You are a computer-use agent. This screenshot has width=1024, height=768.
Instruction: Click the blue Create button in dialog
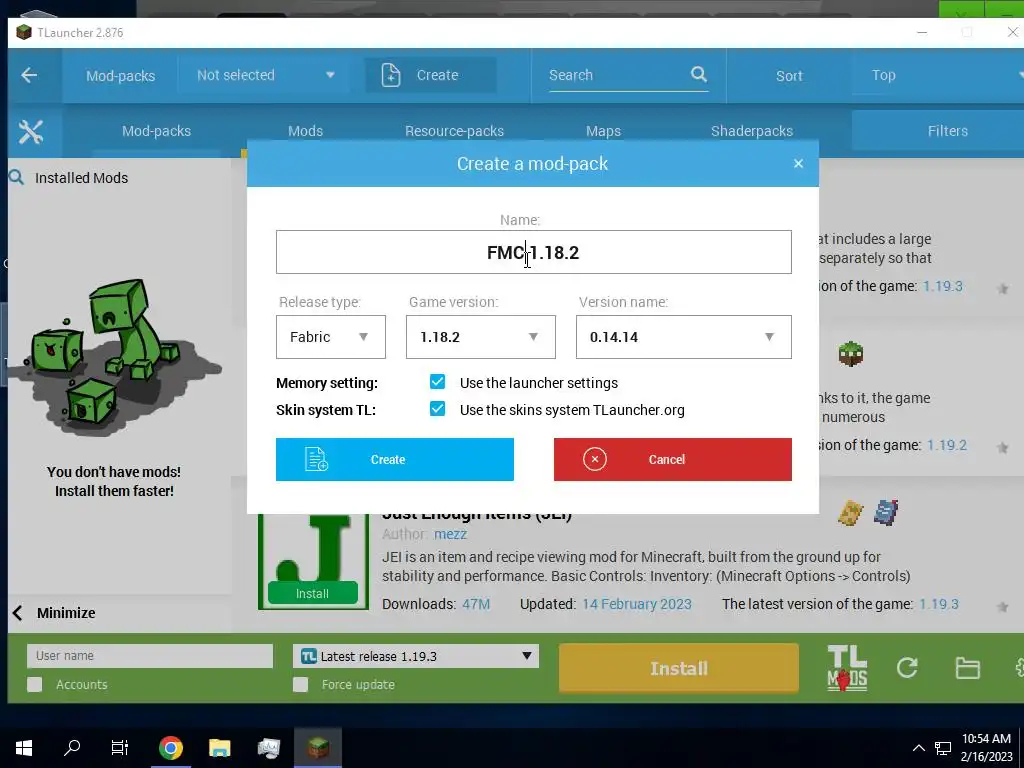tap(394, 459)
